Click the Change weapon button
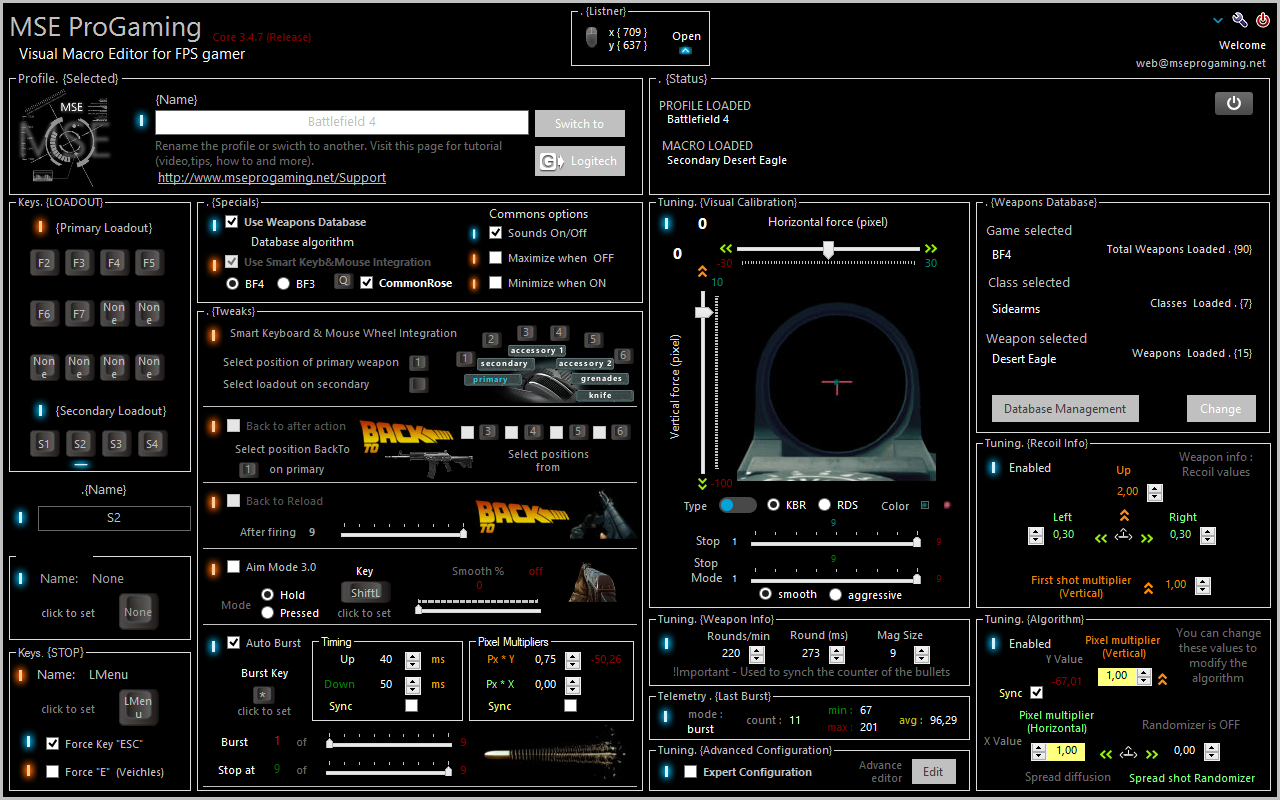This screenshot has height=800, width=1280. (x=1221, y=408)
